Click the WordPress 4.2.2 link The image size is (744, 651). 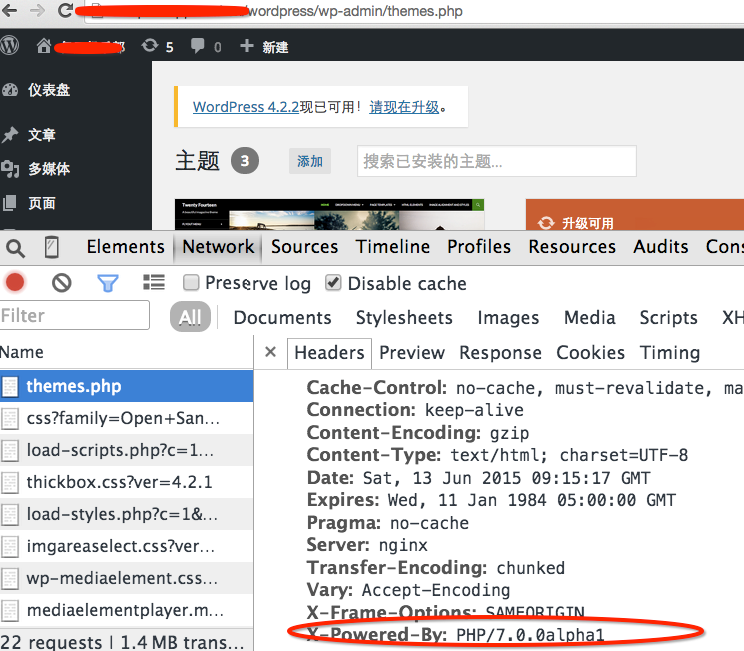pos(245,107)
